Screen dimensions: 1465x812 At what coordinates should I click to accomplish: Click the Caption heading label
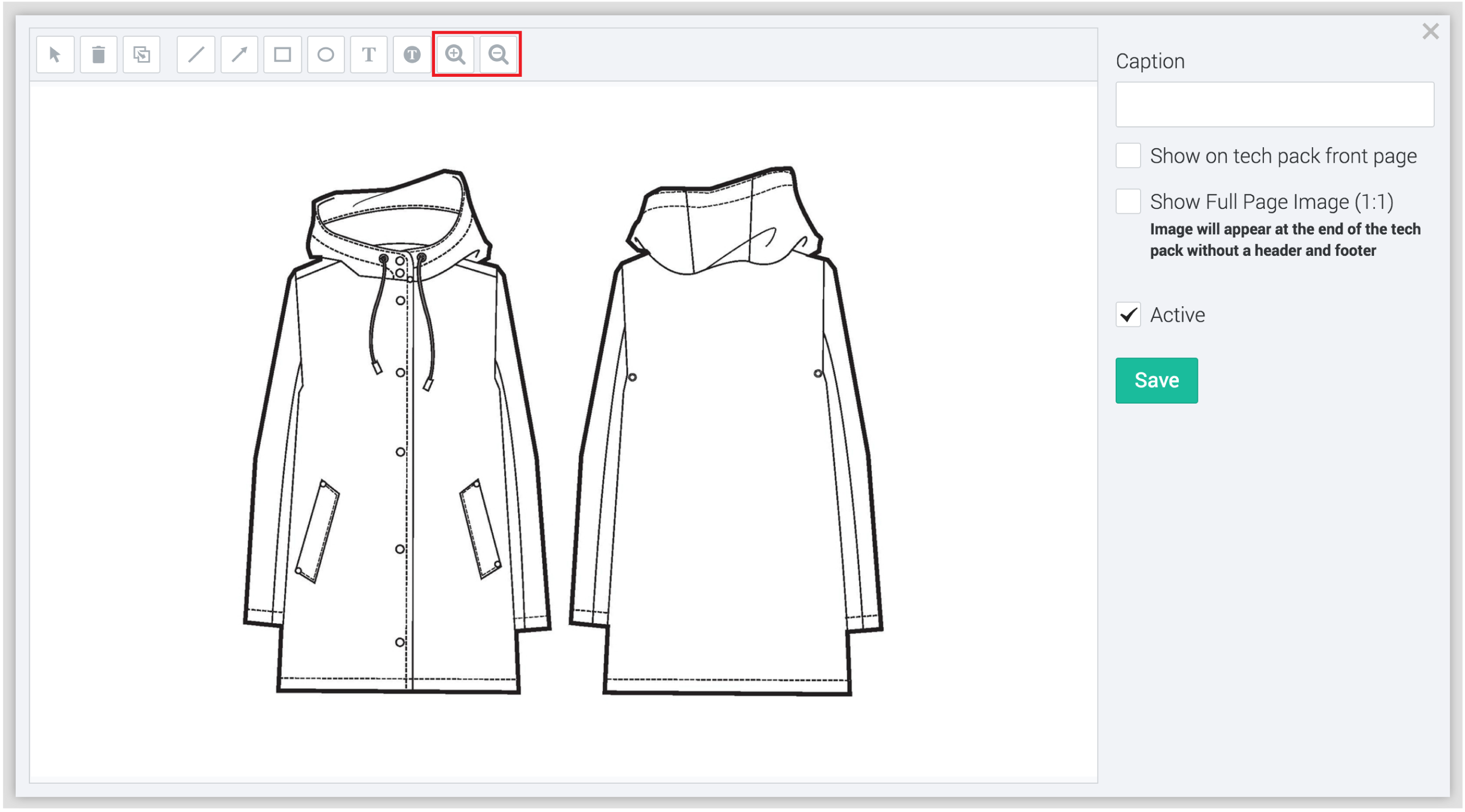click(x=1150, y=62)
